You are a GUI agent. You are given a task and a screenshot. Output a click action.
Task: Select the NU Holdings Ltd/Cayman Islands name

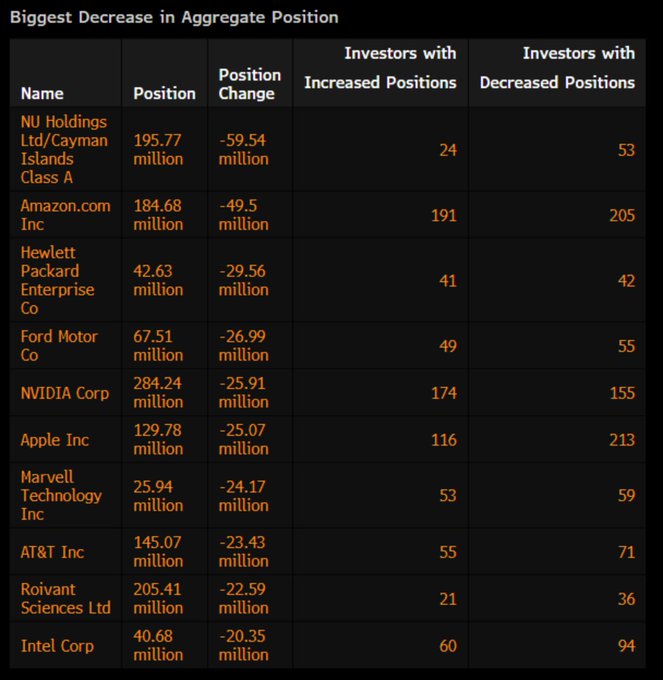64,150
